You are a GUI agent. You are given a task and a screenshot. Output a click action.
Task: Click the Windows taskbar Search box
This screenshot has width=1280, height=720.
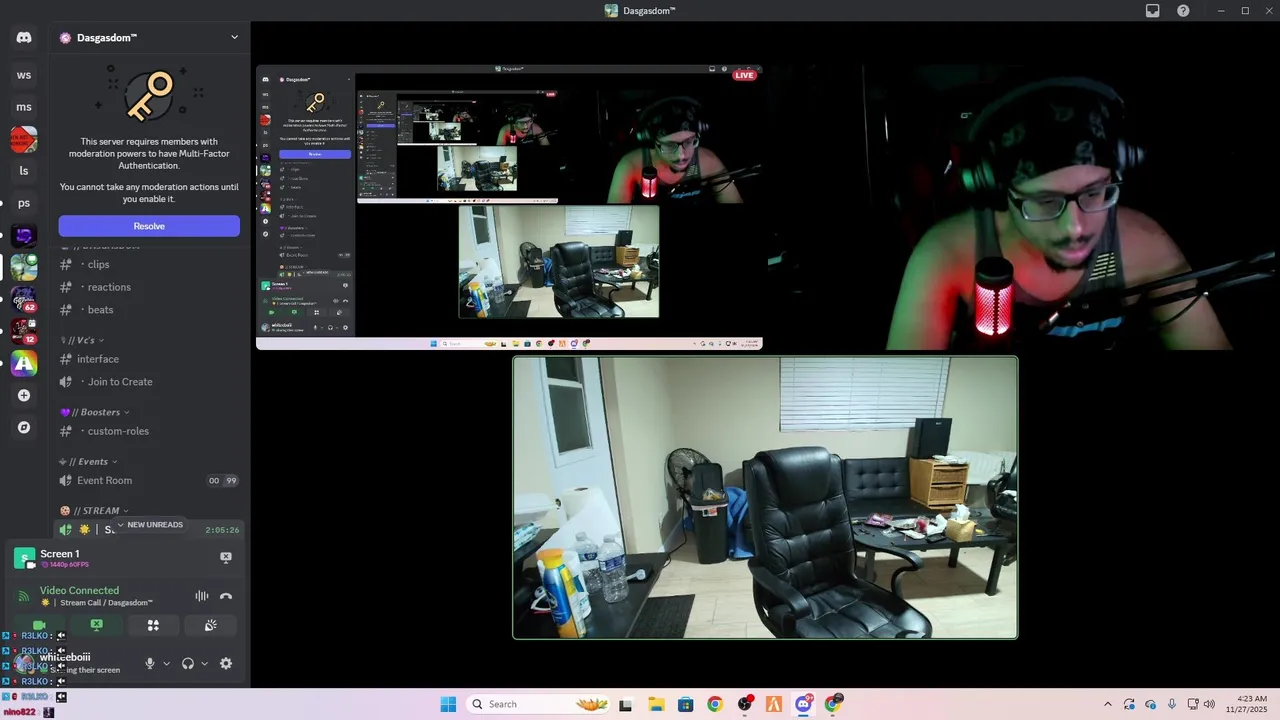click(x=538, y=704)
